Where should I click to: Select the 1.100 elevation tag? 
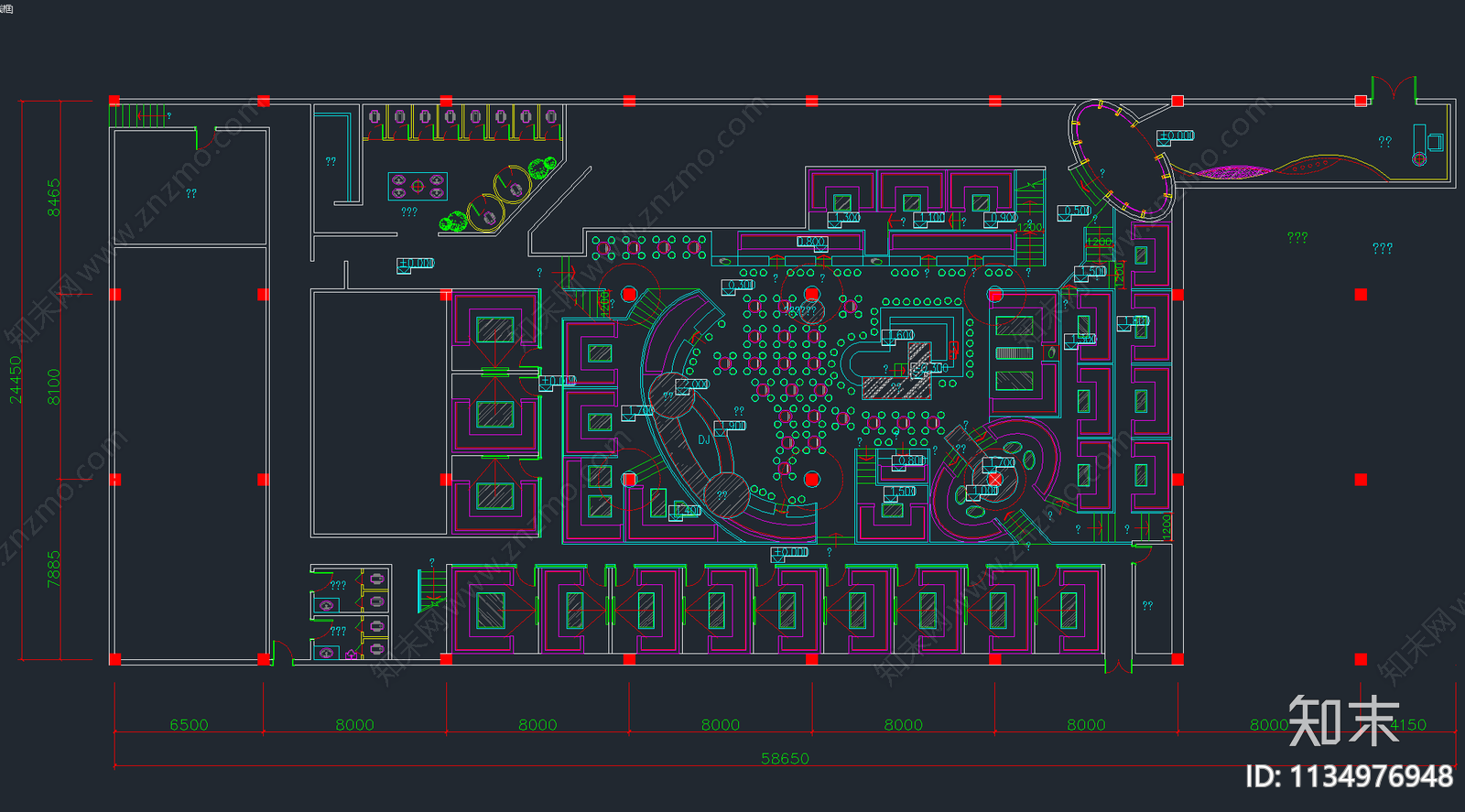(928, 218)
